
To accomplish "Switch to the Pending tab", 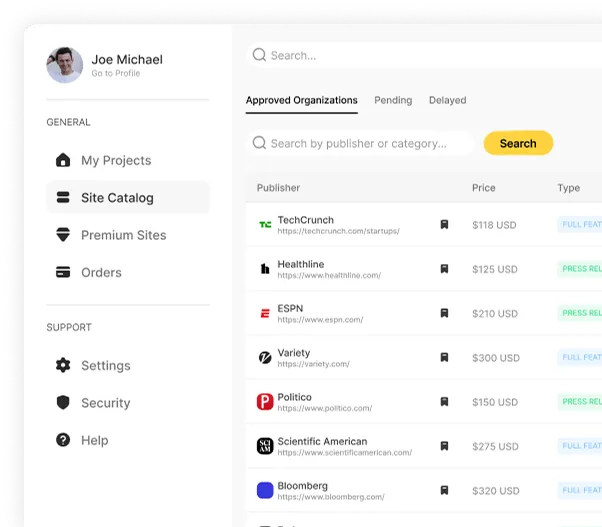I will [x=393, y=100].
